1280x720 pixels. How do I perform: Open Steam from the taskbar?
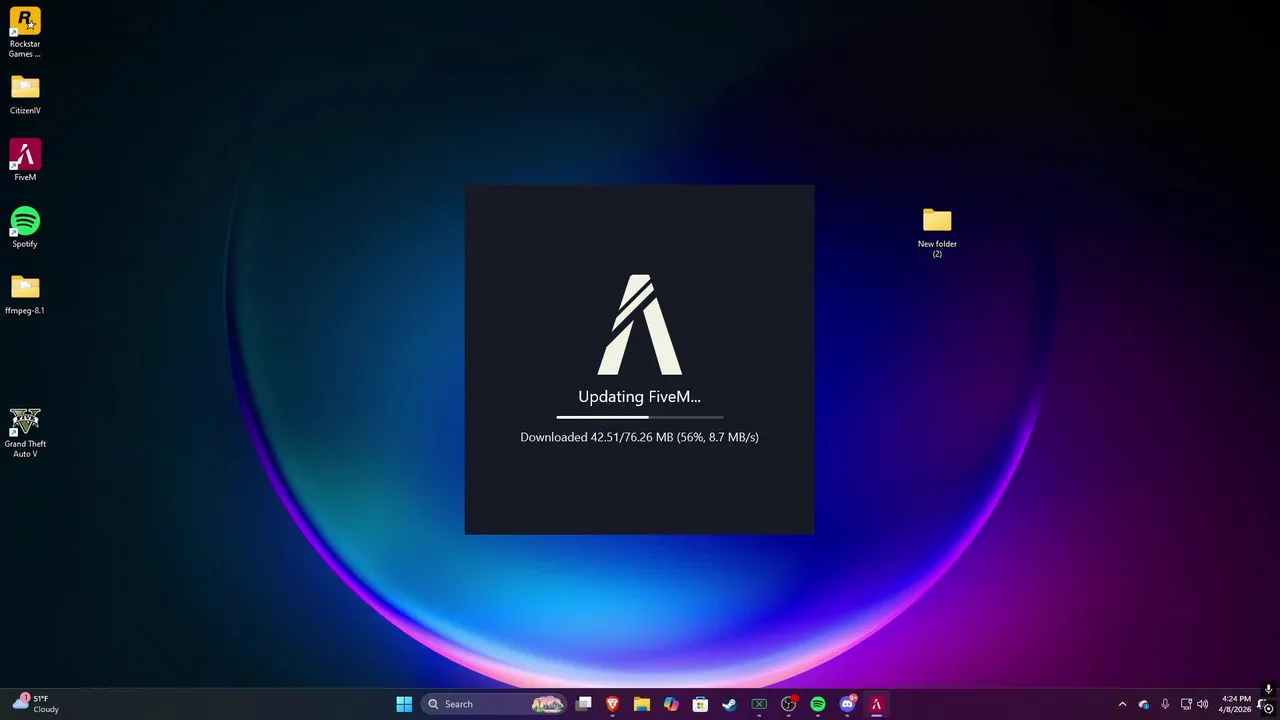coord(730,704)
